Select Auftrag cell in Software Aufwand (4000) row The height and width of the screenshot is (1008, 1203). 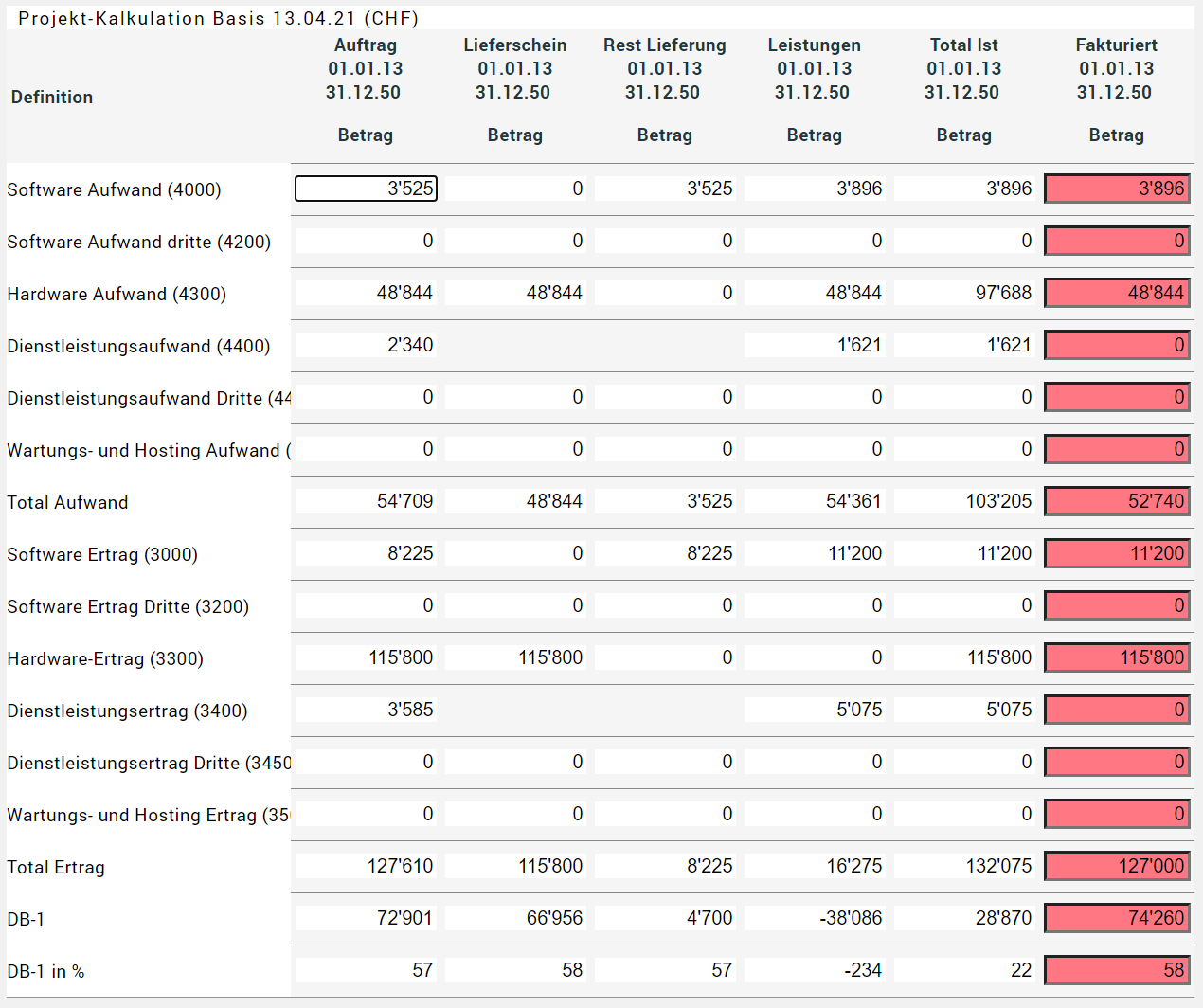point(366,189)
